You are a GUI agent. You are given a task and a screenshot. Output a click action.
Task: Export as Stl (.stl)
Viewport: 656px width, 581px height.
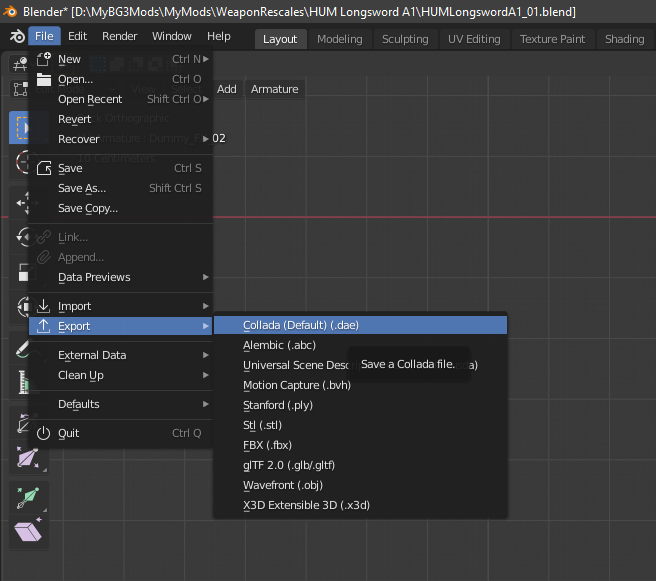click(x=360, y=425)
